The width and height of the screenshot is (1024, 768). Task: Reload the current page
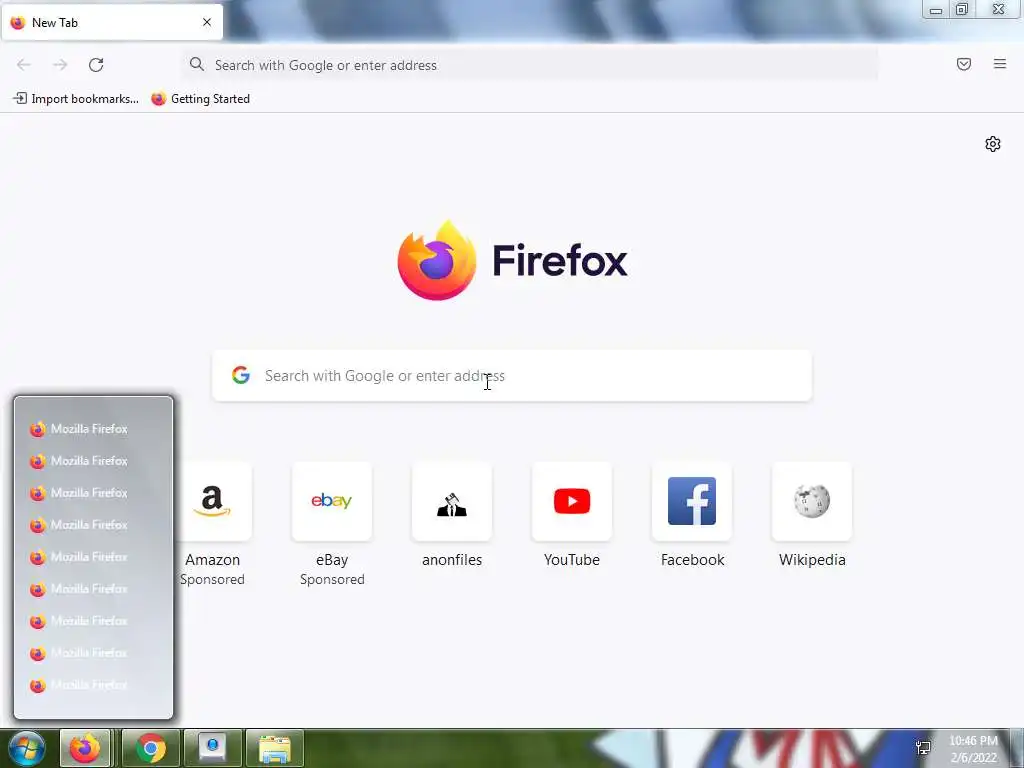(96, 65)
